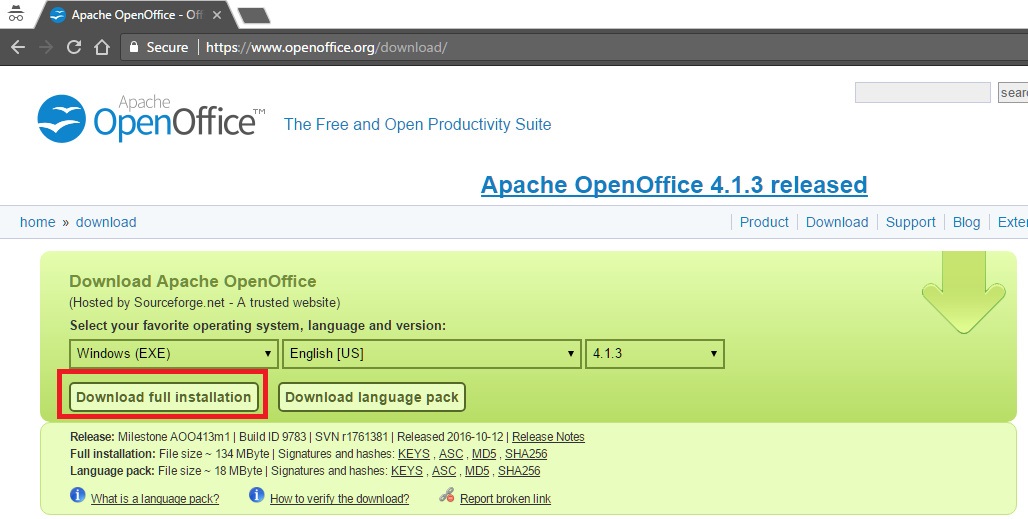Click the site search input field
The width and height of the screenshot is (1028, 519).
(x=922, y=92)
